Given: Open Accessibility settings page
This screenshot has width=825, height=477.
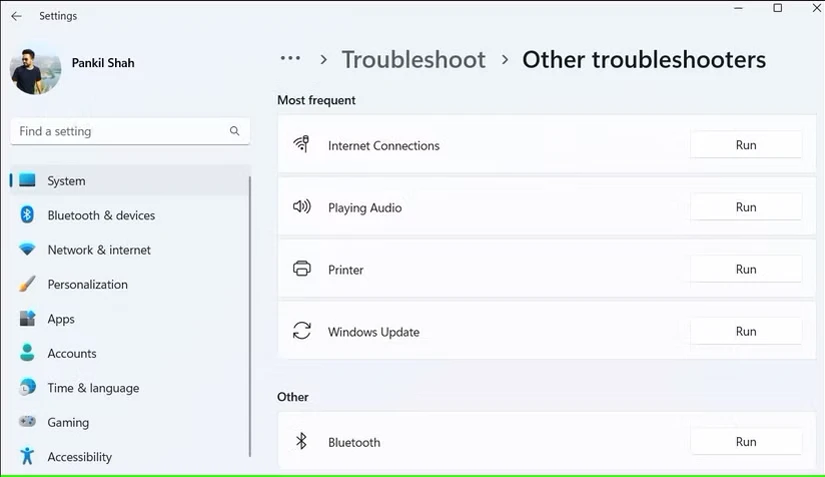Looking at the screenshot, I should (x=130, y=457).
